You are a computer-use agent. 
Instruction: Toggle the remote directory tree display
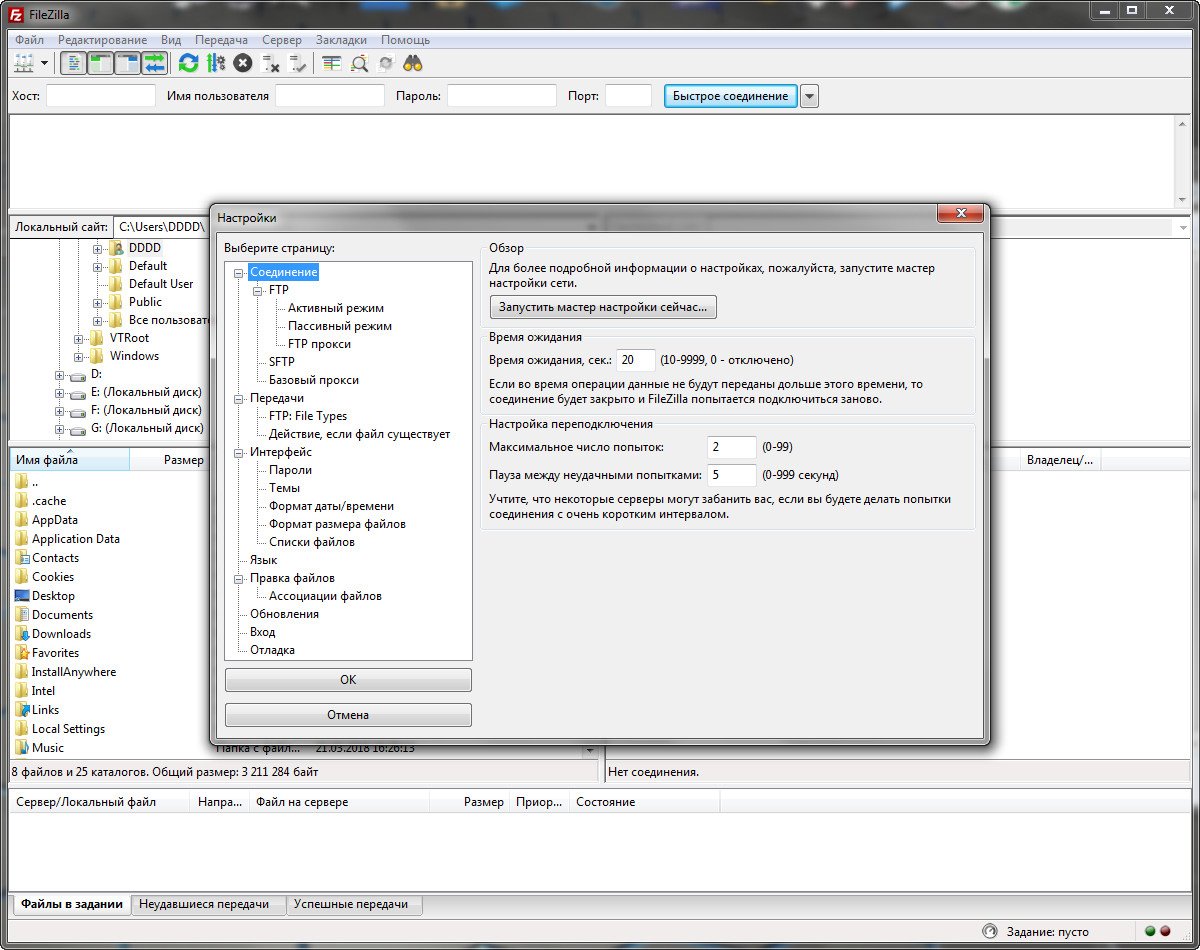(x=128, y=63)
